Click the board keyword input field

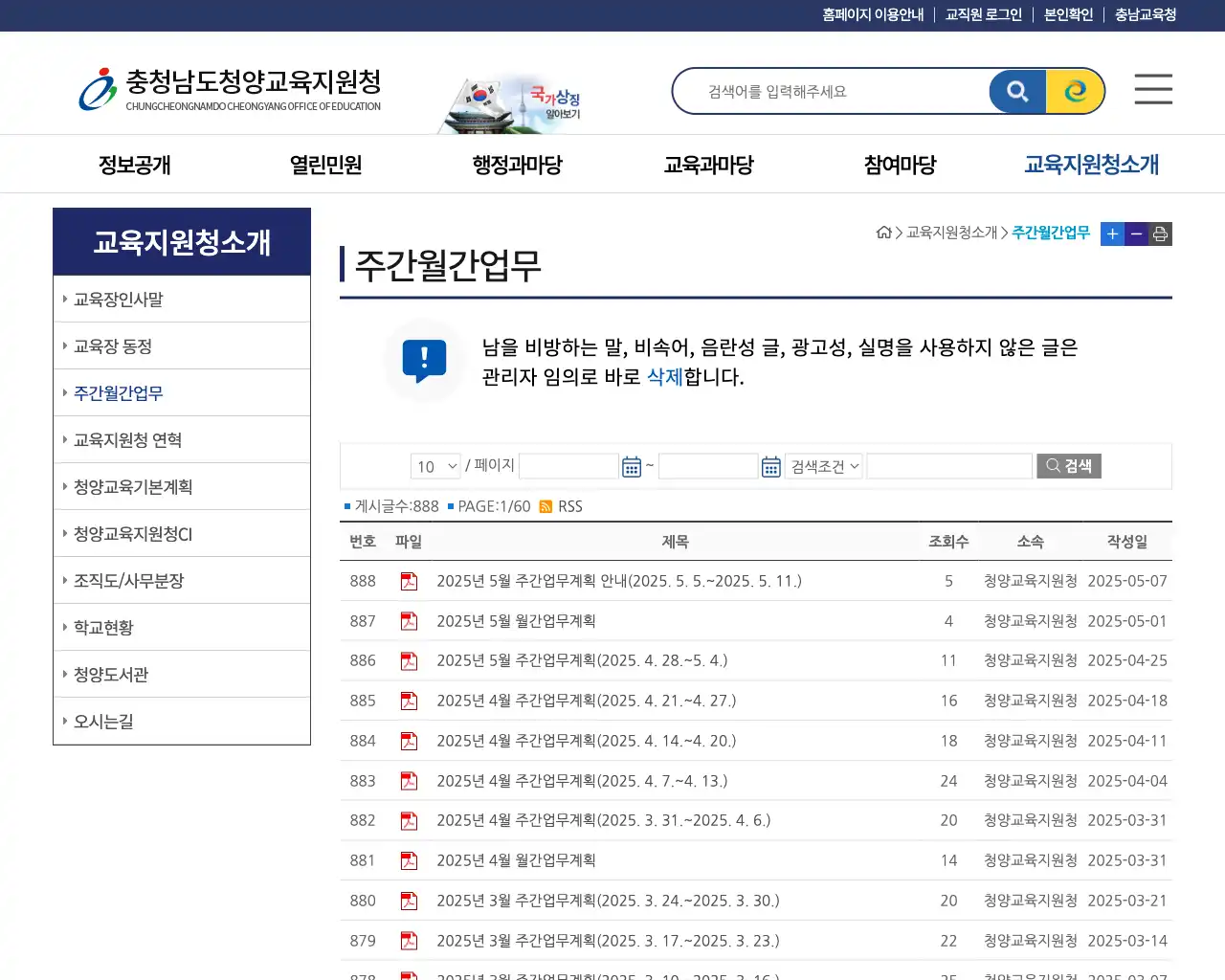(949, 466)
